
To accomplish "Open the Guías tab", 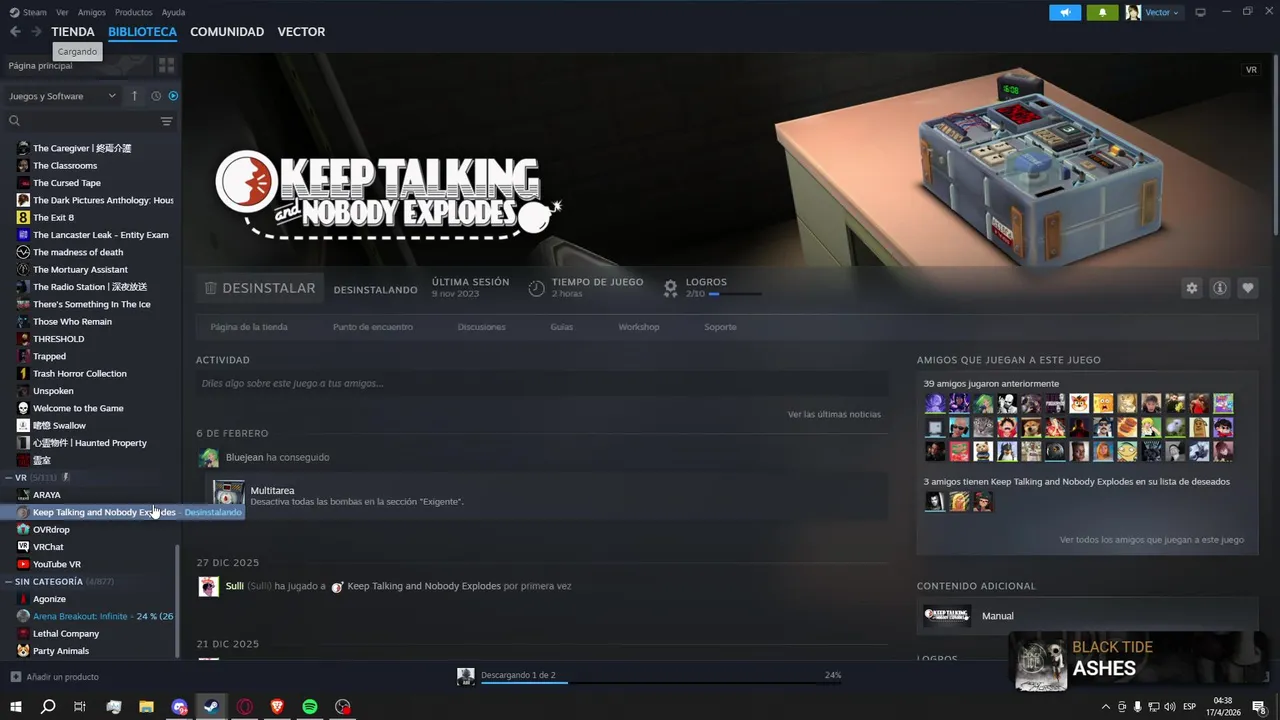I will click(x=562, y=327).
